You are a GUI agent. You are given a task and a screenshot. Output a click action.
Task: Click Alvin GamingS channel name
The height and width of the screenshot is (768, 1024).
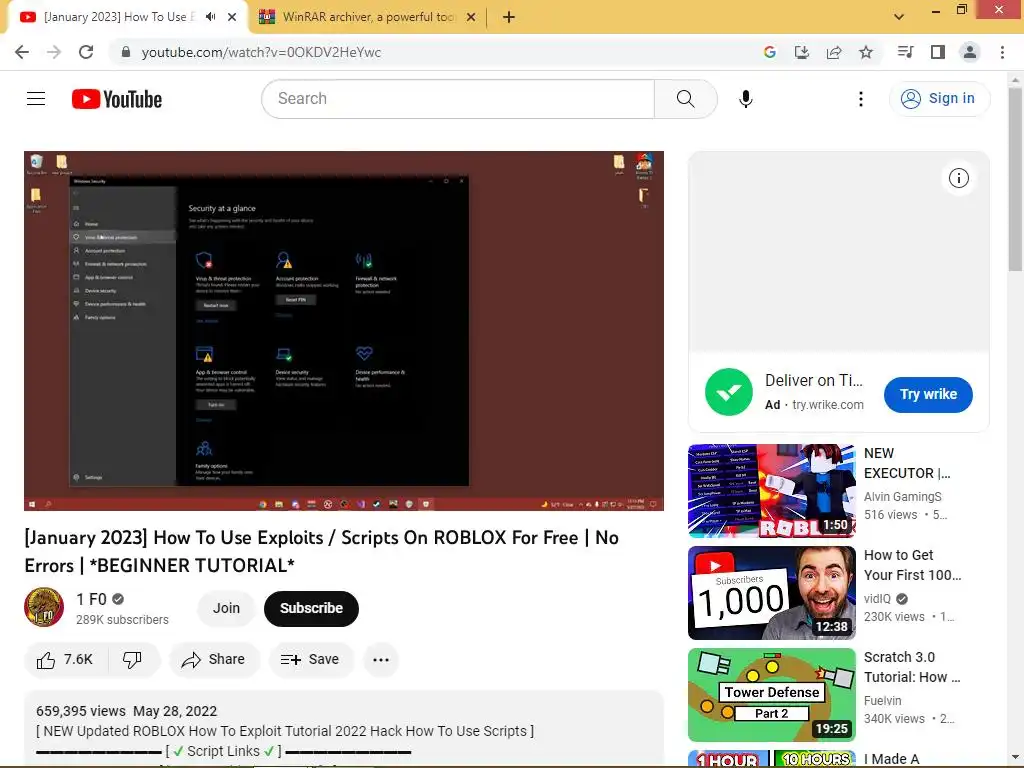click(x=903, y=496)
